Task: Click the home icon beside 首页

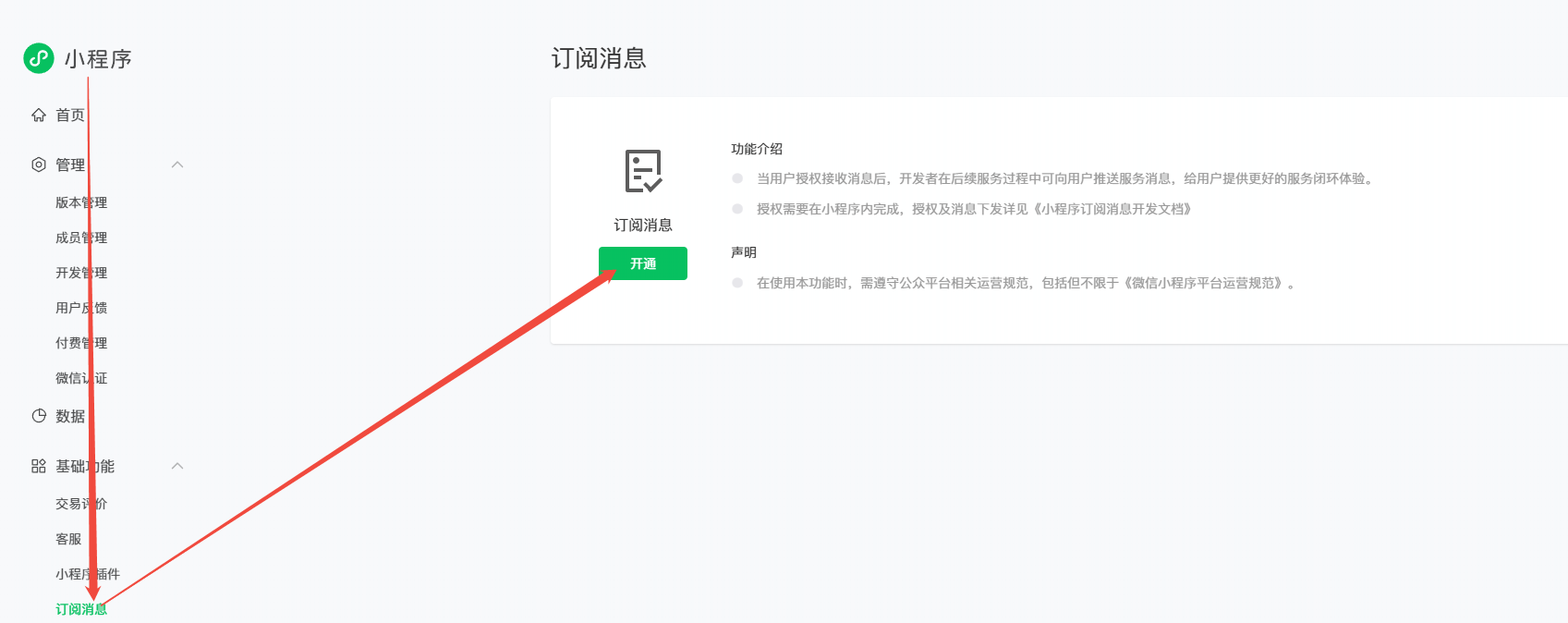Action: (39, 116)
